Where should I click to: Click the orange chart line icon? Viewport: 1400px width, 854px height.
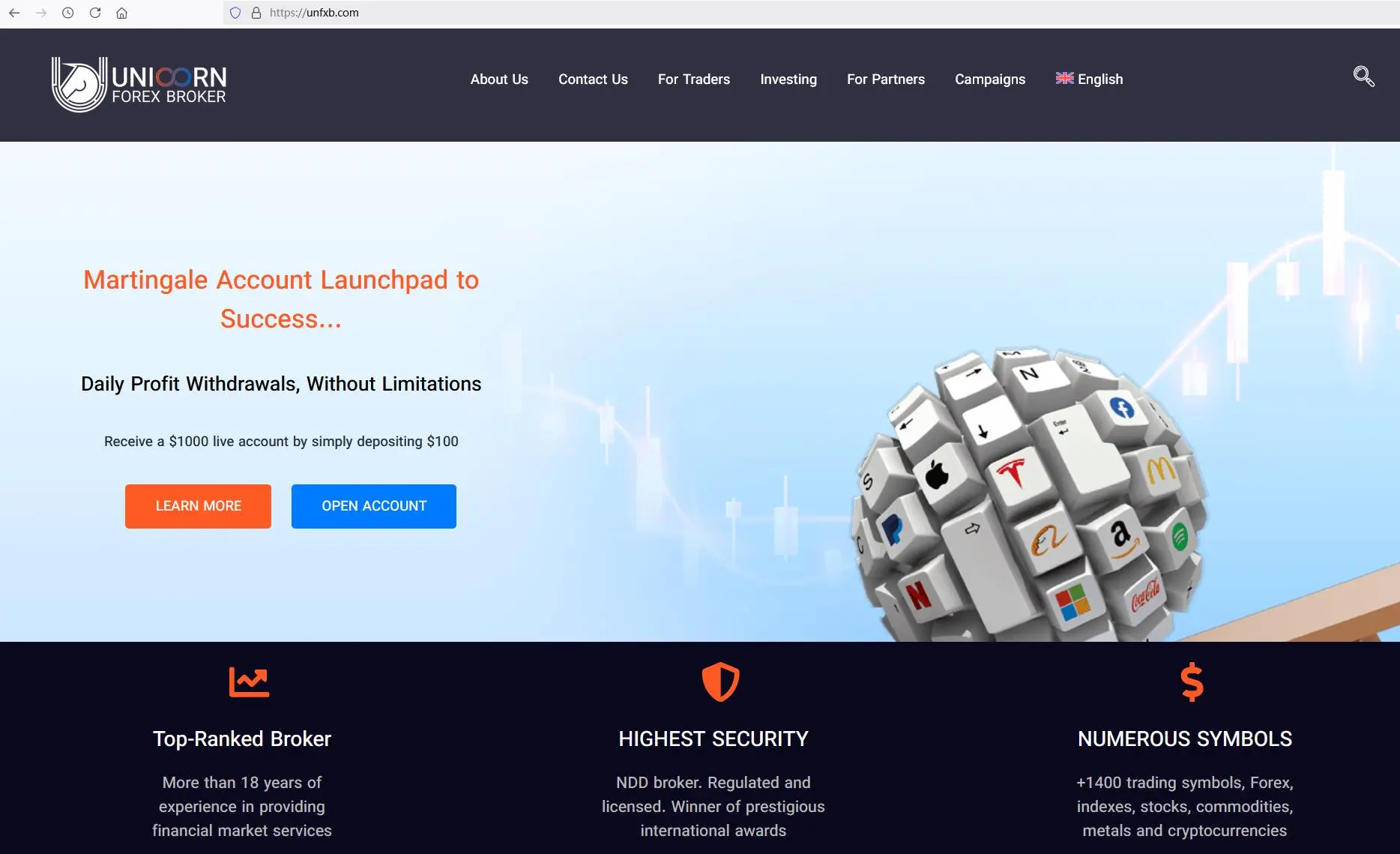(x=249, y=682)
